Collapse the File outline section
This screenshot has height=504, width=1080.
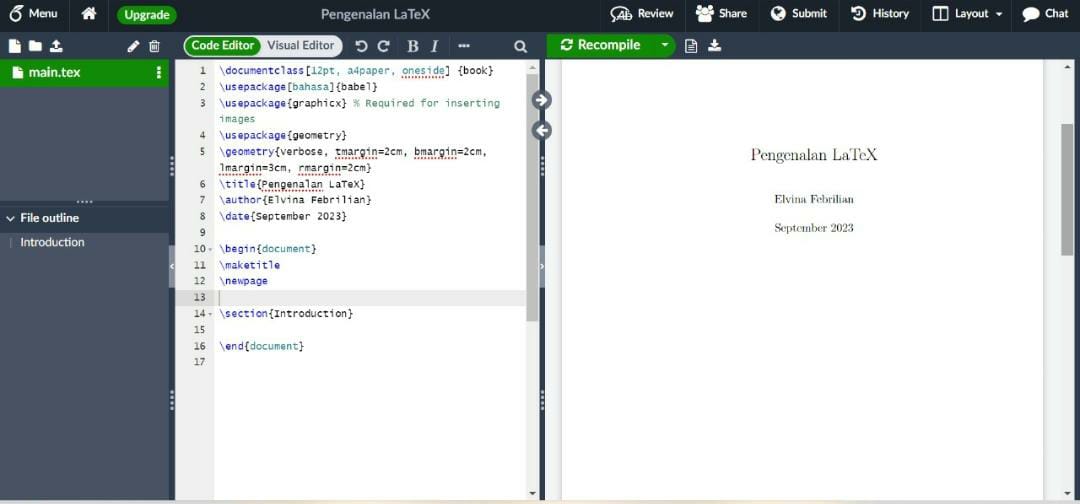[10, 218]
